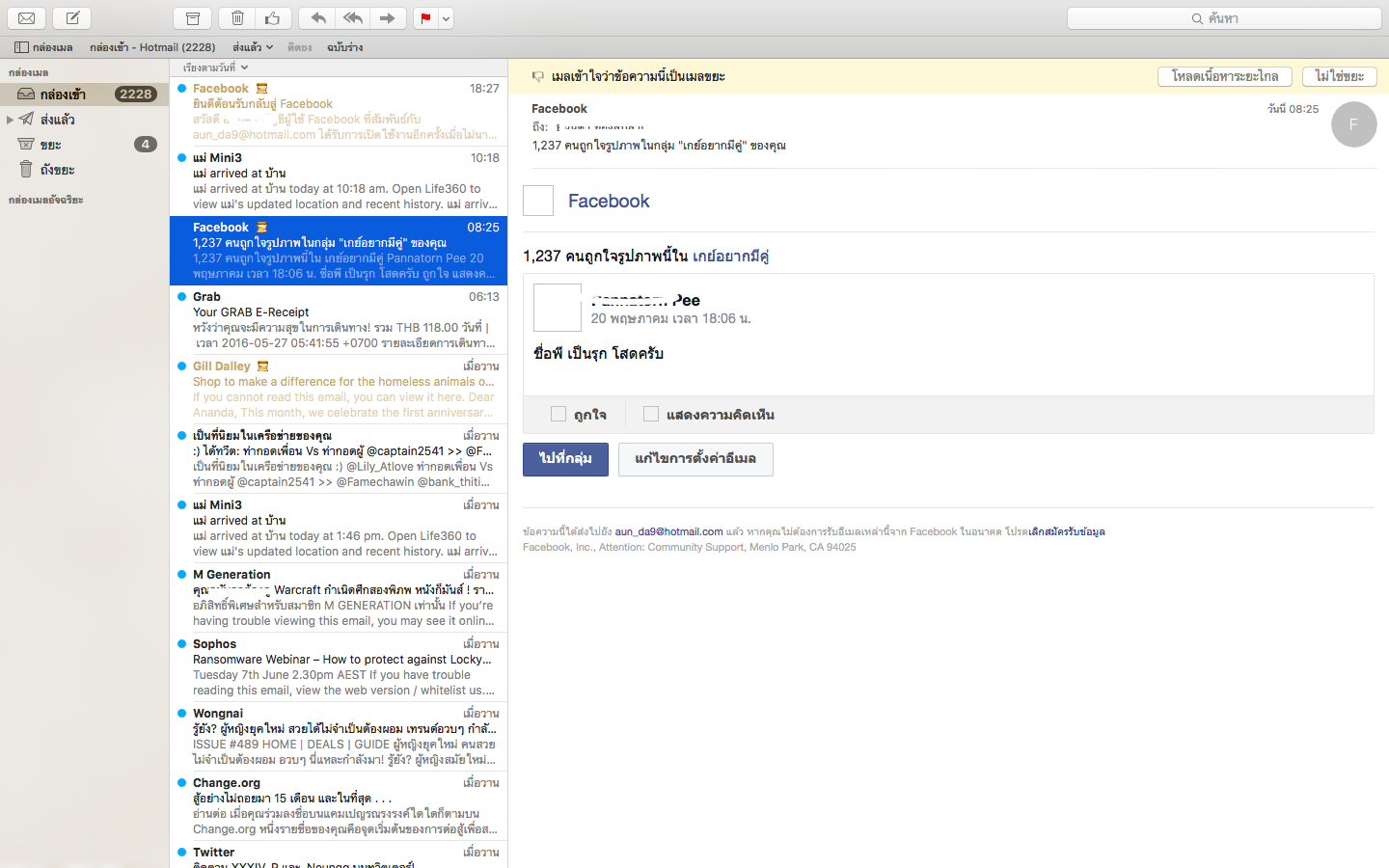Click the blue Go to Group button

(x=565, y=459)
